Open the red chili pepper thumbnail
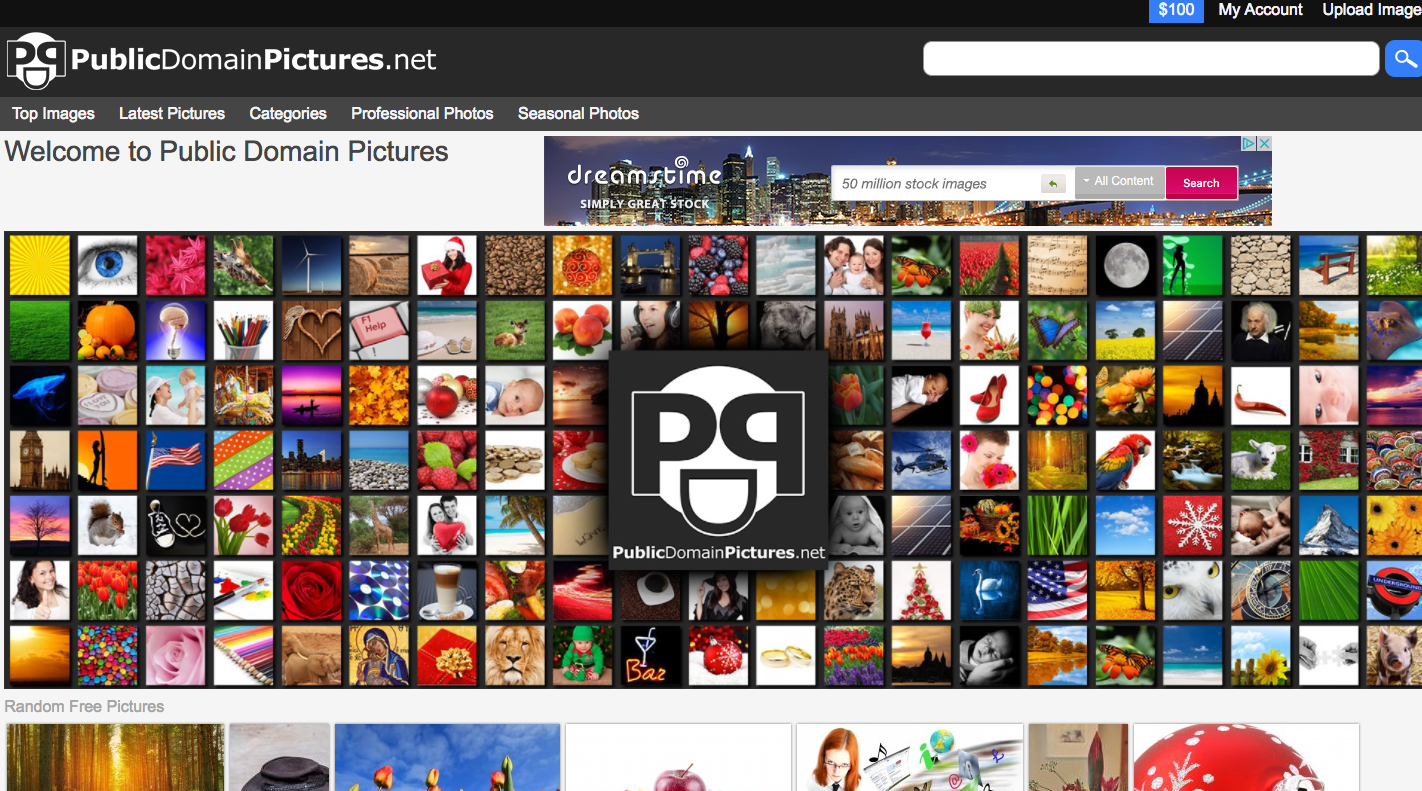This screenshot has width=1422, height=791. (1261, 395)
